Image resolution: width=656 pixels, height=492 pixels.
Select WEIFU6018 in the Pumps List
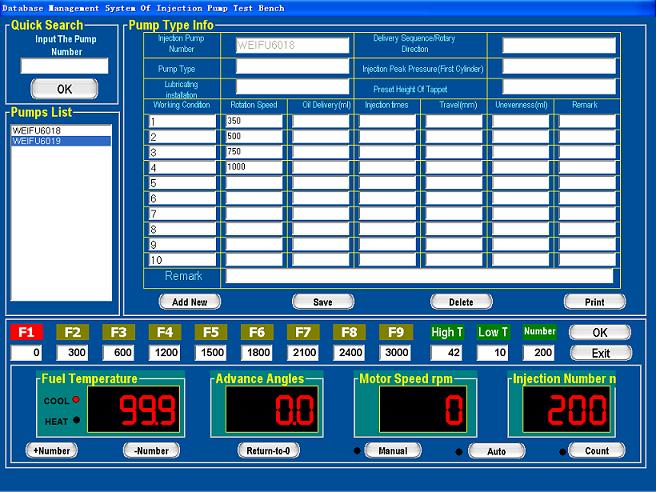pyautogui.click(x=60, y=131)
